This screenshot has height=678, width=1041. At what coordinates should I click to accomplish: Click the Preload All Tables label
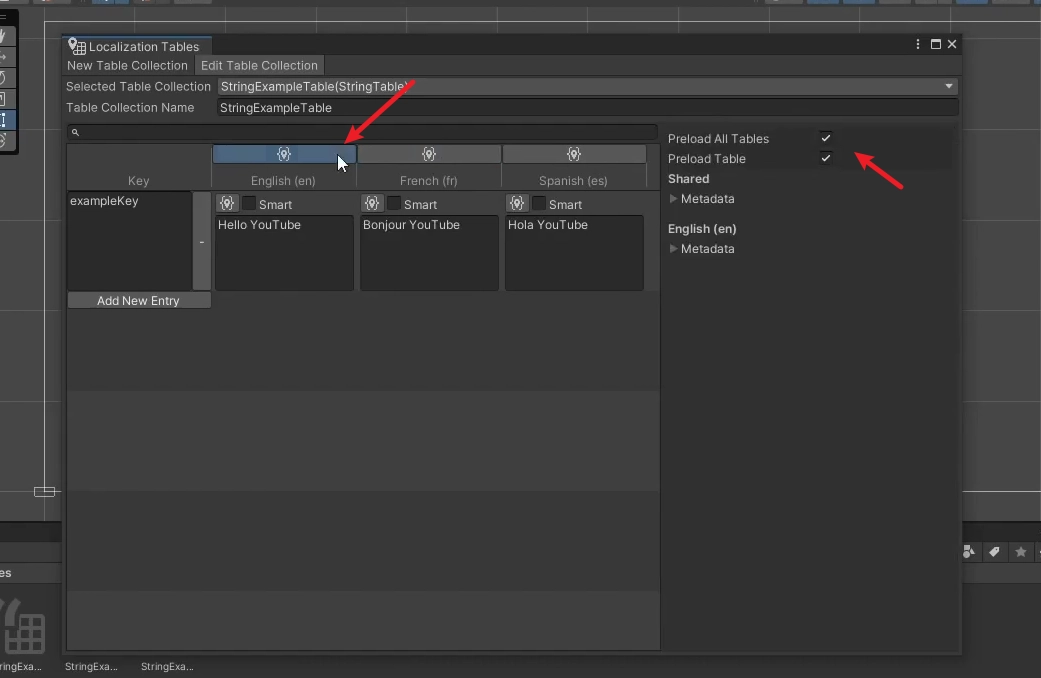pos(718,139)
